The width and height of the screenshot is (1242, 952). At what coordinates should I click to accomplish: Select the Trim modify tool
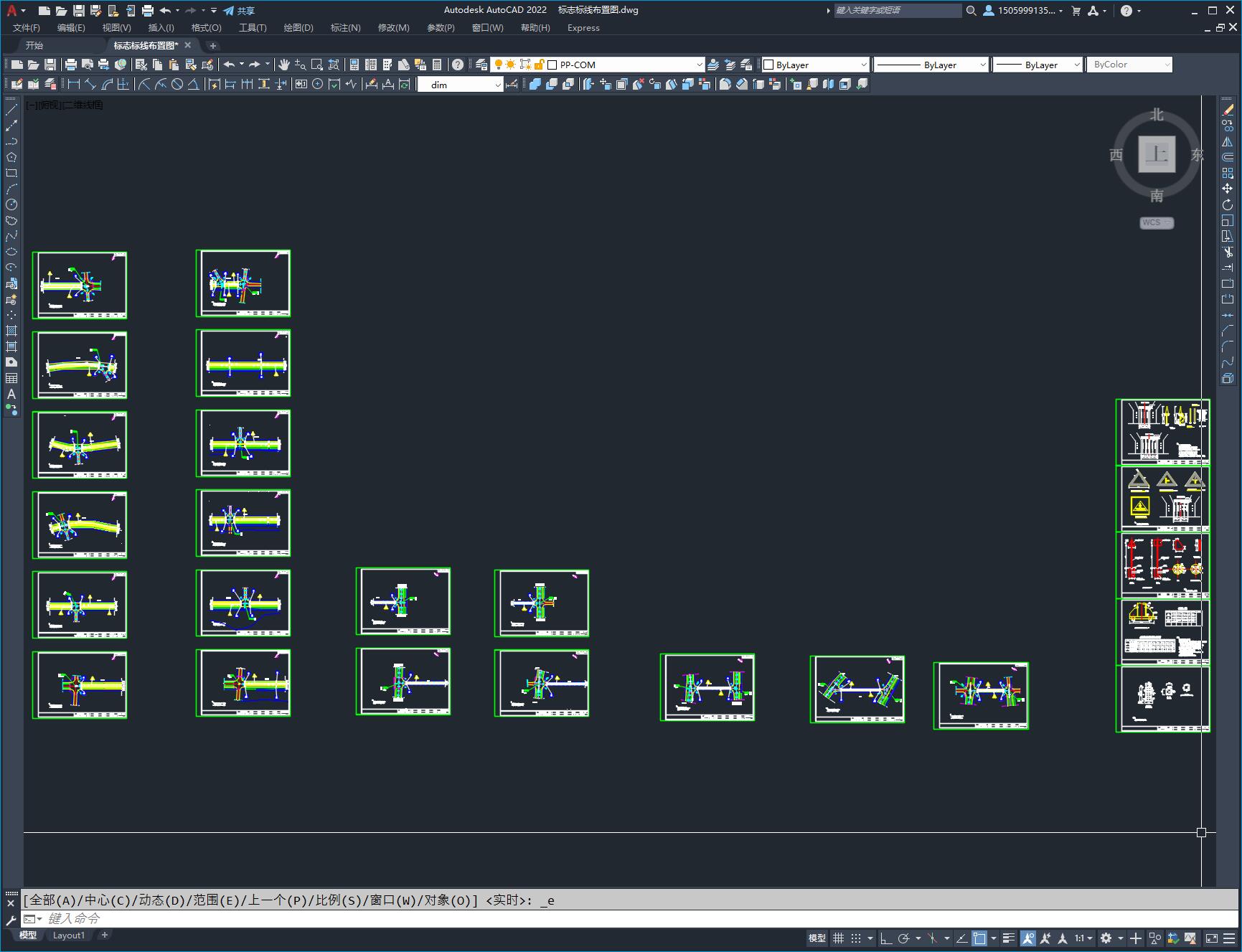(x=1228, y=252)
